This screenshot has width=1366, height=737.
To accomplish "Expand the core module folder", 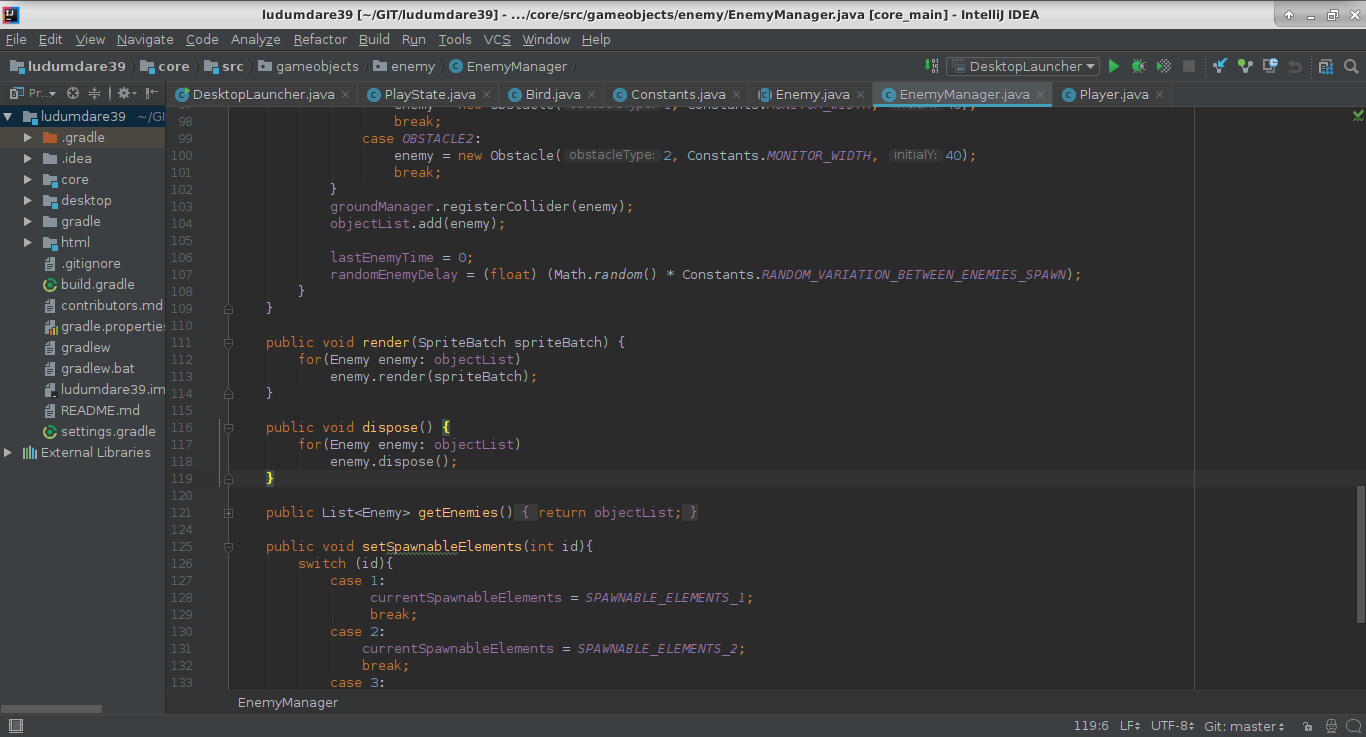I will click(28, 180).
